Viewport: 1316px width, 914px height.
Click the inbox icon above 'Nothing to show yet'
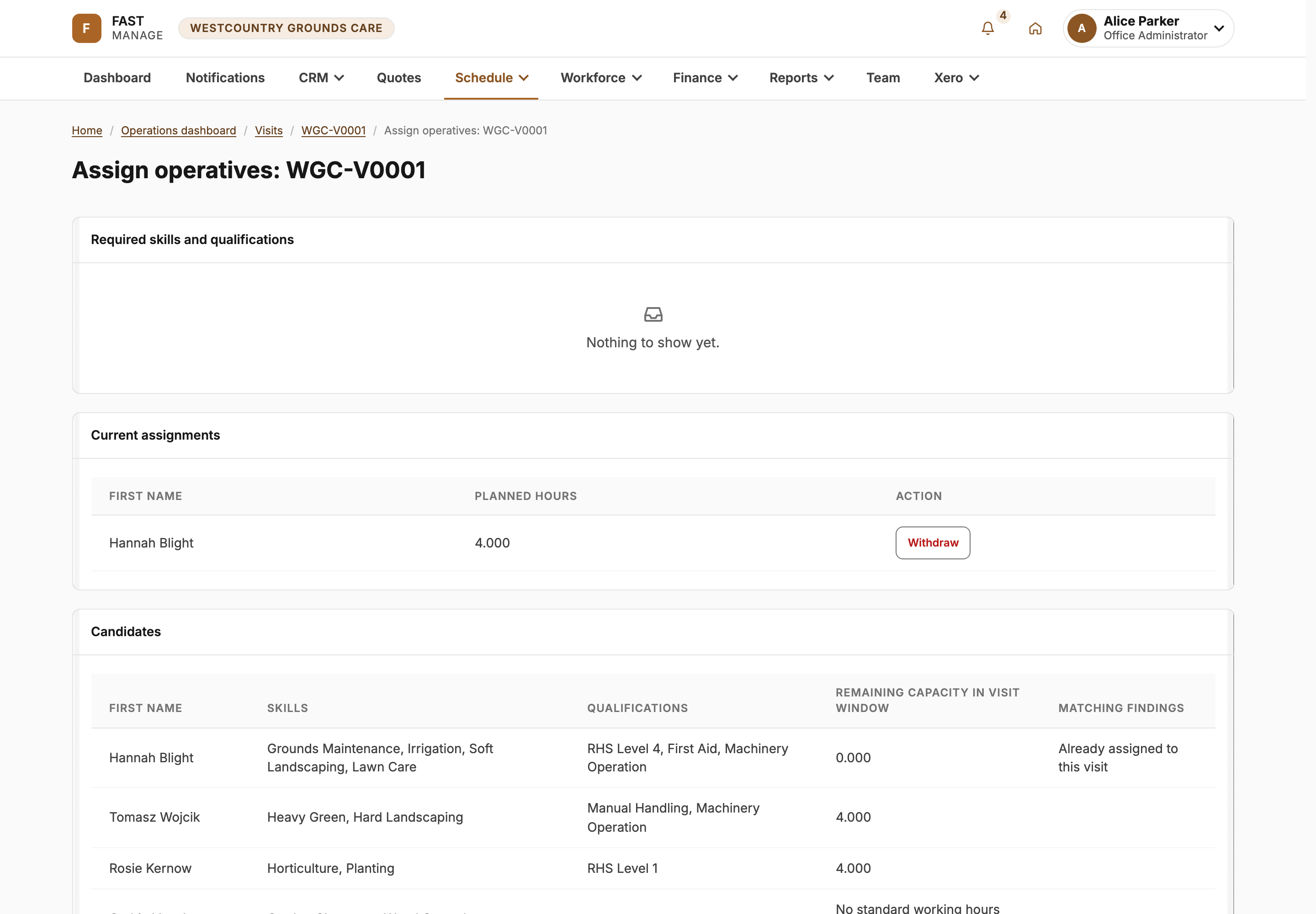pyautogui.click(x=653, y=314)
